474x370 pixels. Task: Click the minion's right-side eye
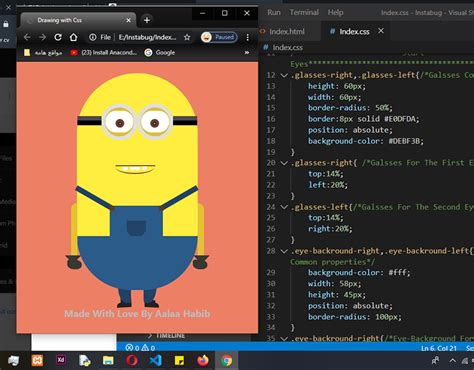click(154, 122)
